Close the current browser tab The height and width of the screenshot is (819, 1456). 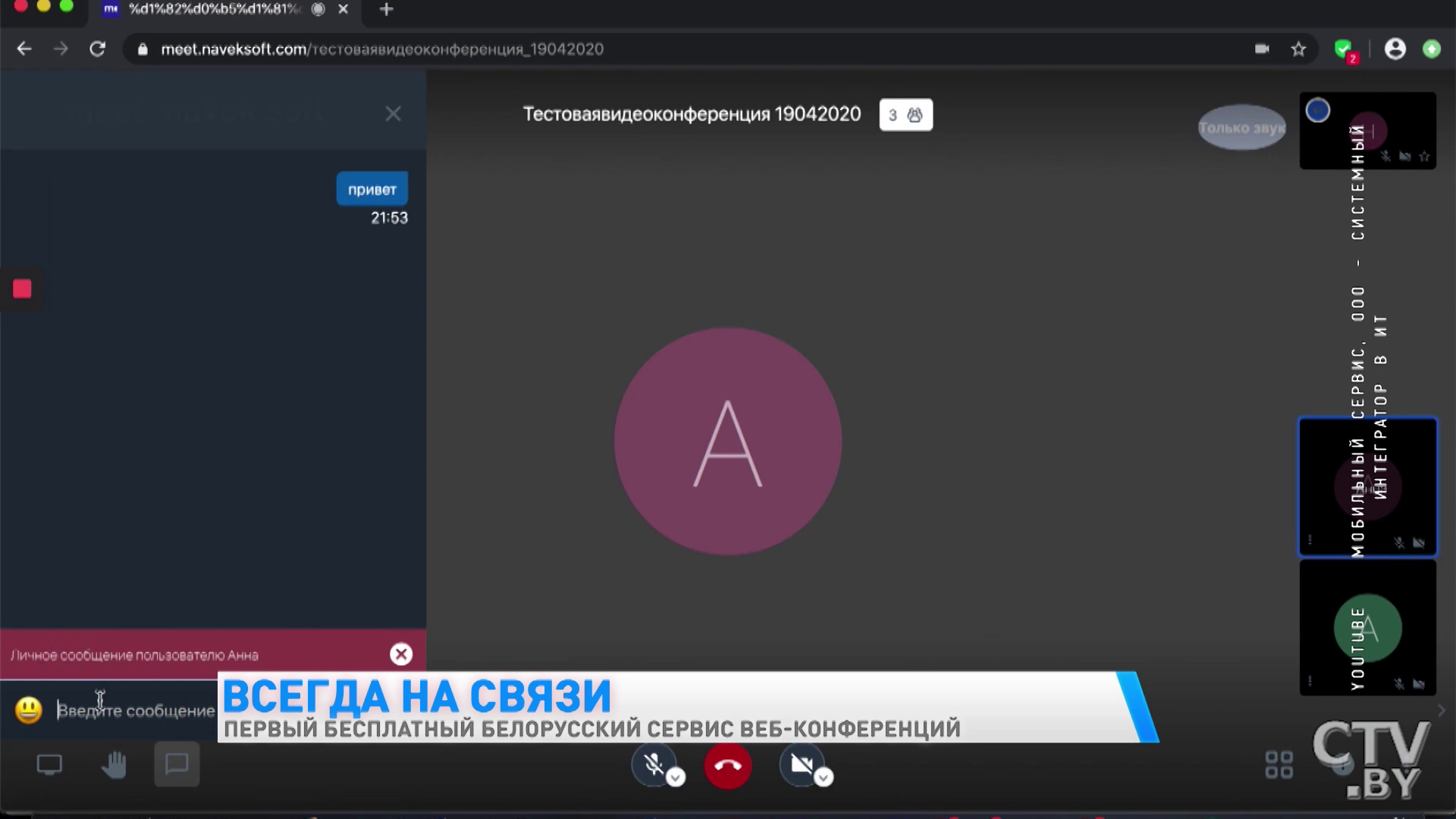click(344, 9)
